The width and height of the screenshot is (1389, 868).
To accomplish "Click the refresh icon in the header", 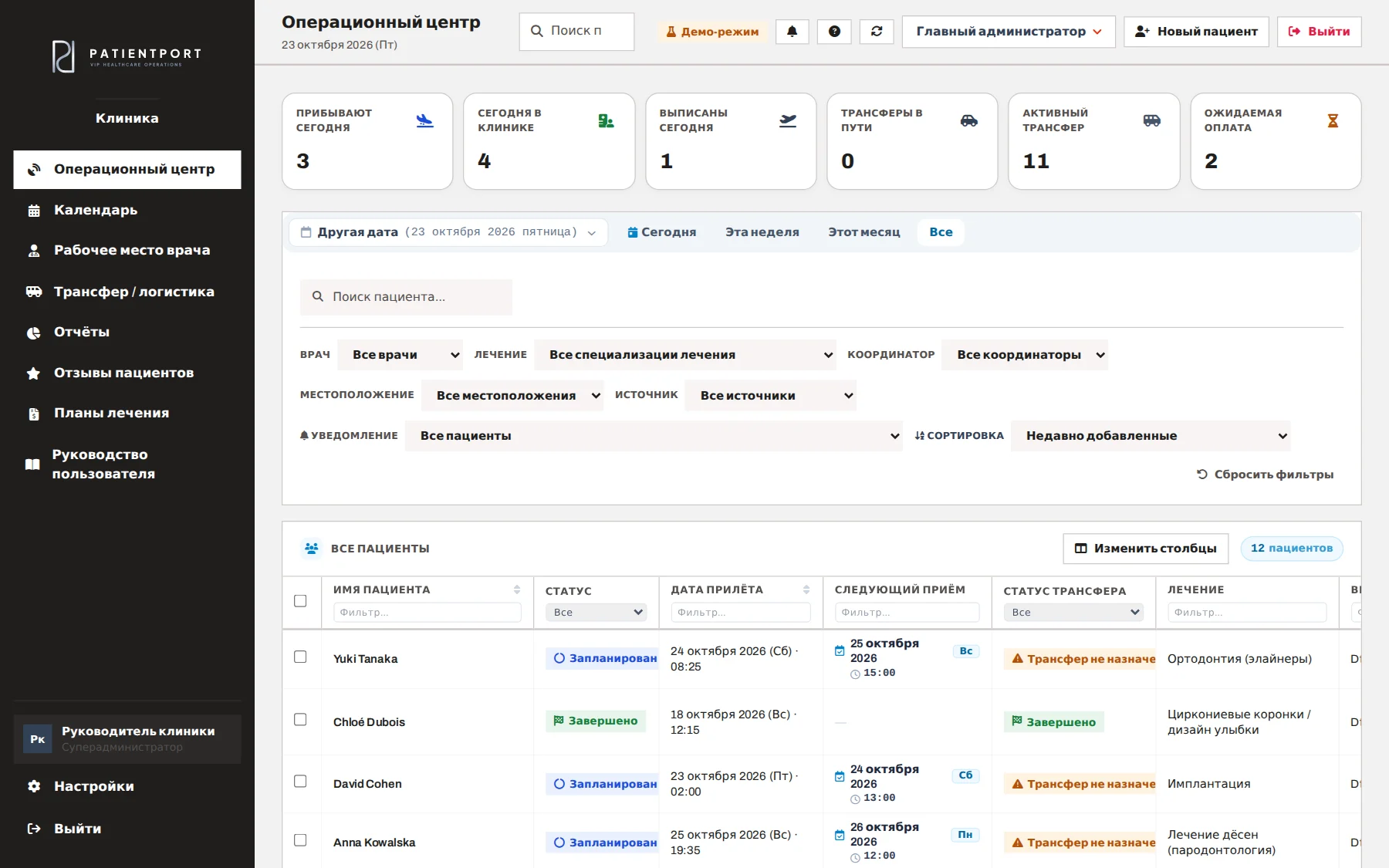I will click(877, 32).
